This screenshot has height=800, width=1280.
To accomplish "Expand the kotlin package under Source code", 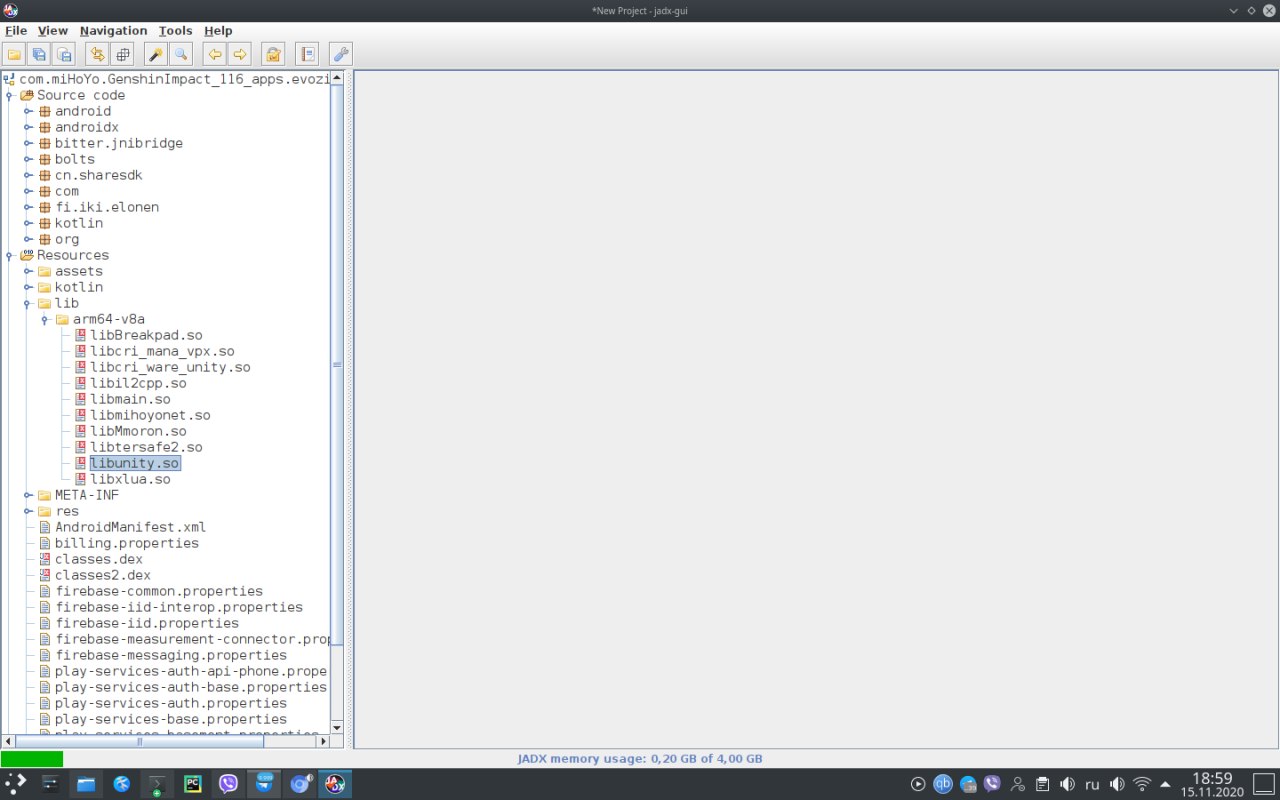I will pyautogui.click(x=29, y=224).
